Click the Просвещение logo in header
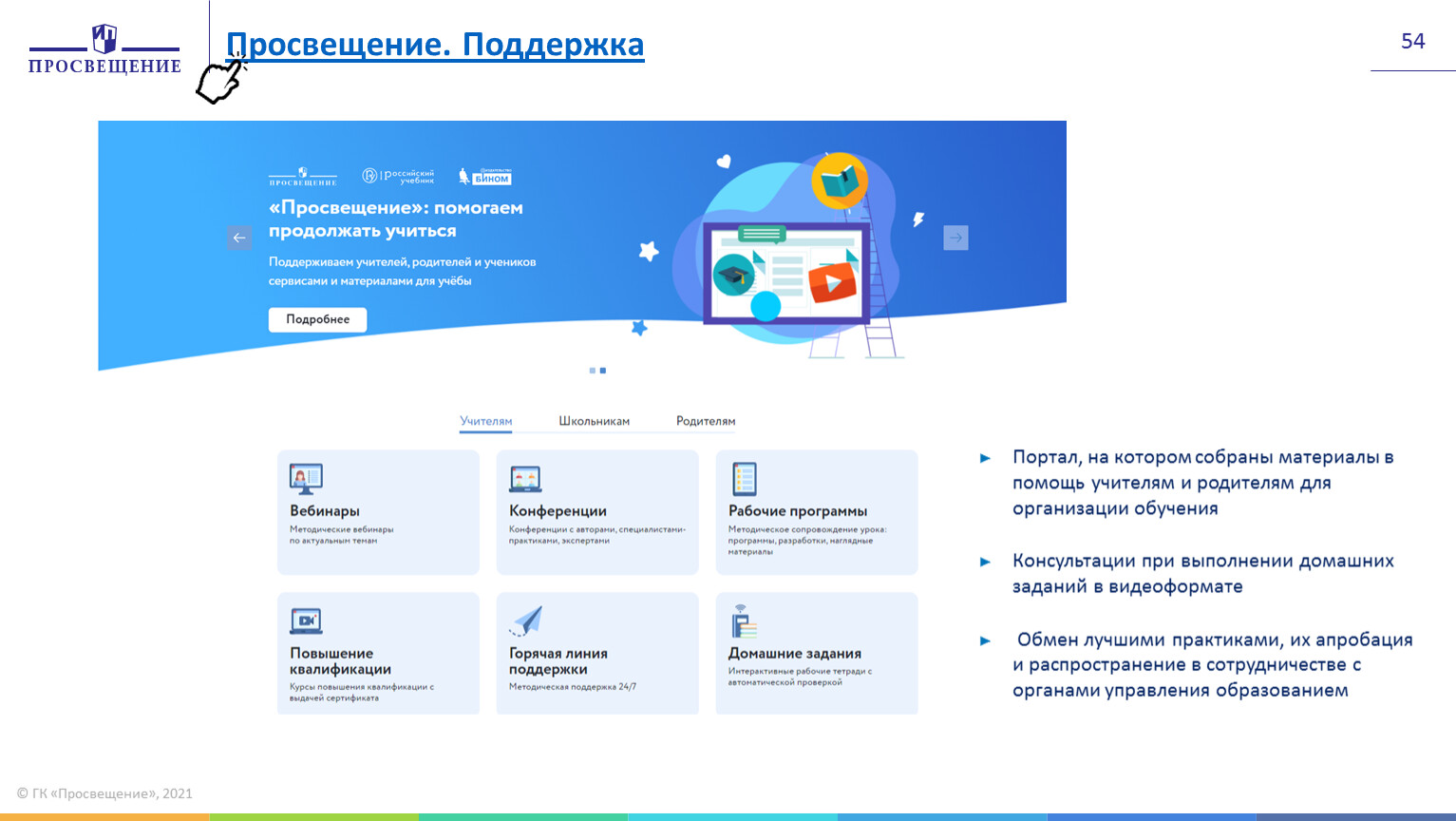 click(x=104, y=49)
